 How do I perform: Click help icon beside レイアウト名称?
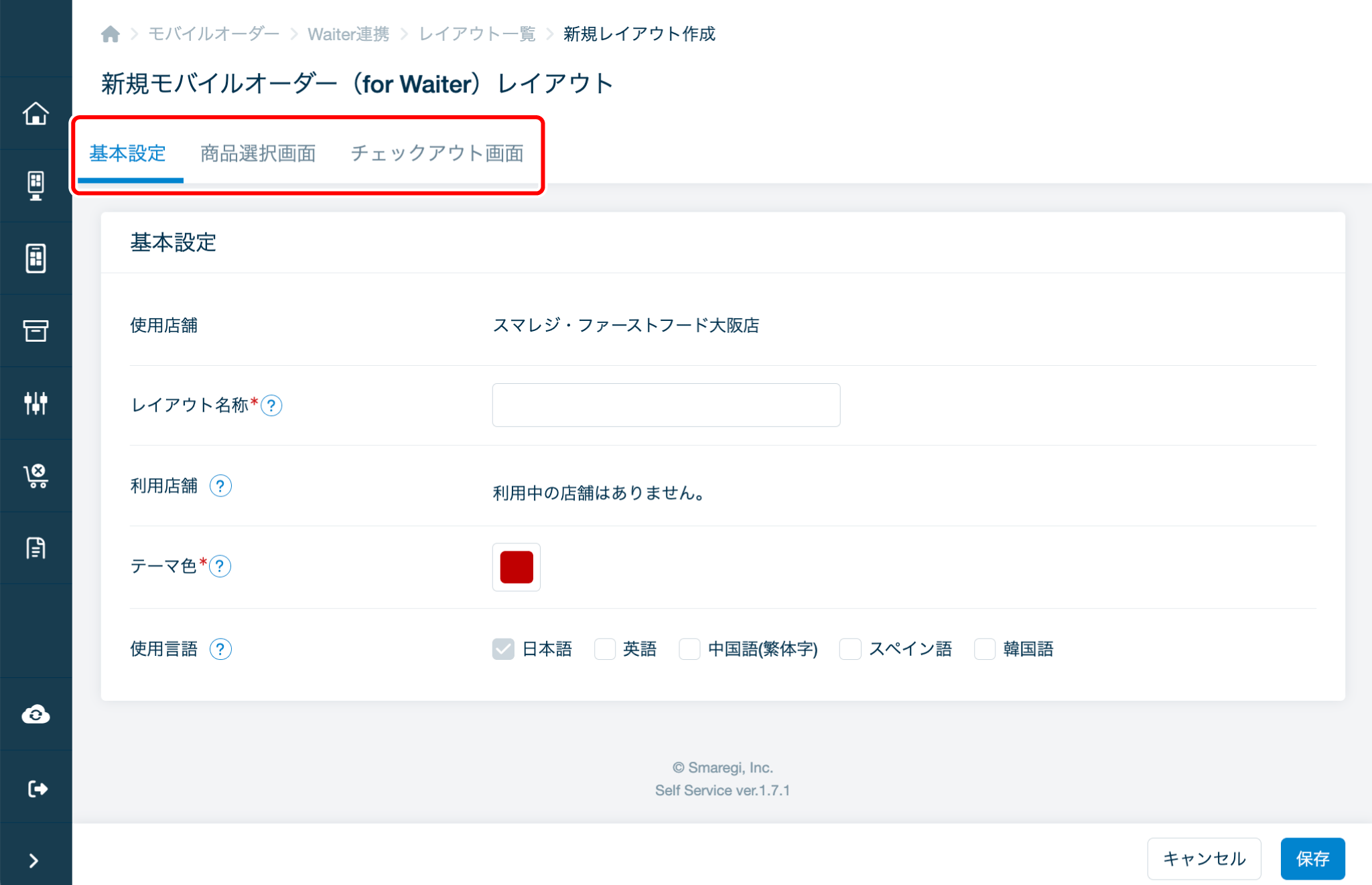click(x=271, y=405)
